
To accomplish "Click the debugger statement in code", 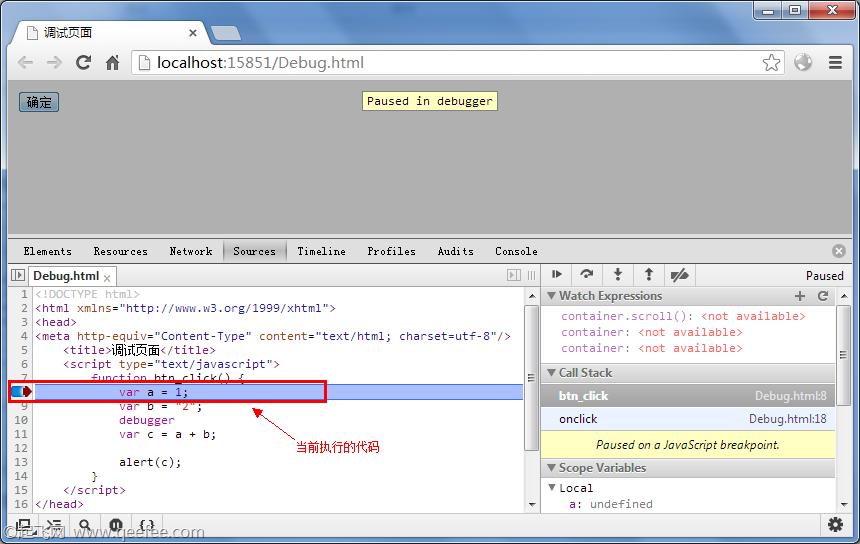I will [x=146, y=420].
